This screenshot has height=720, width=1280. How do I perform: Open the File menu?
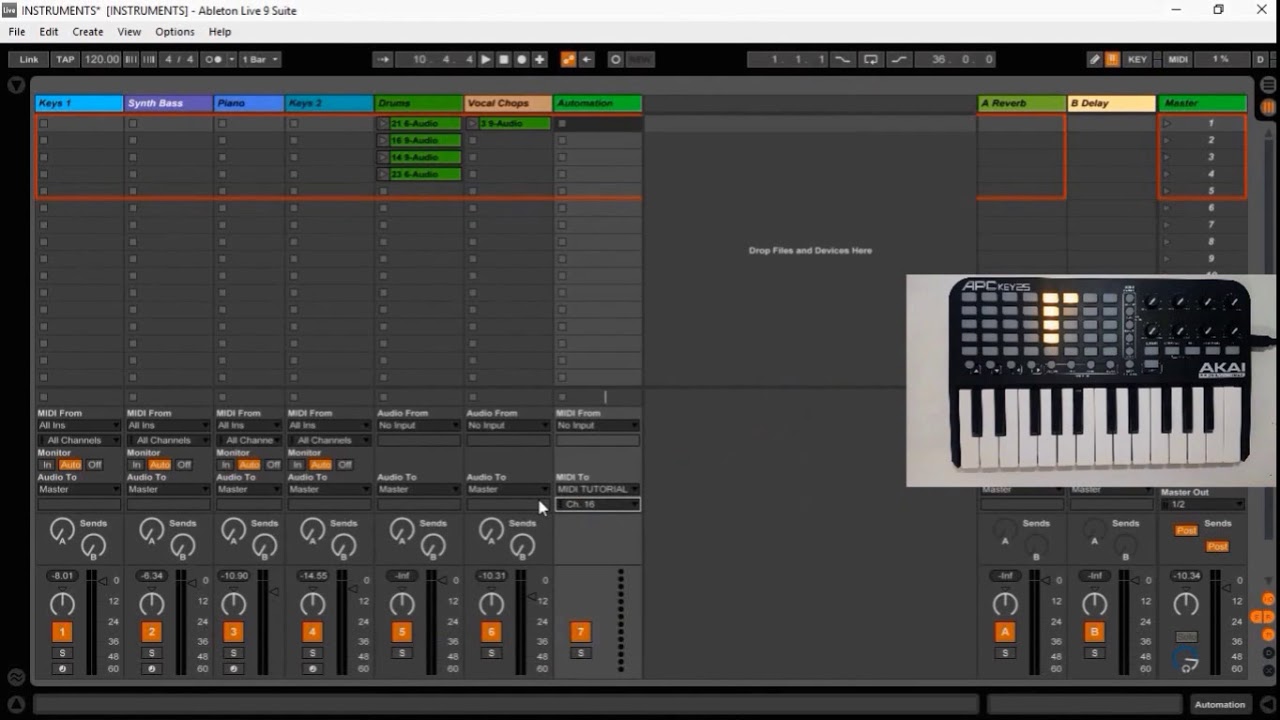point(17,32)
